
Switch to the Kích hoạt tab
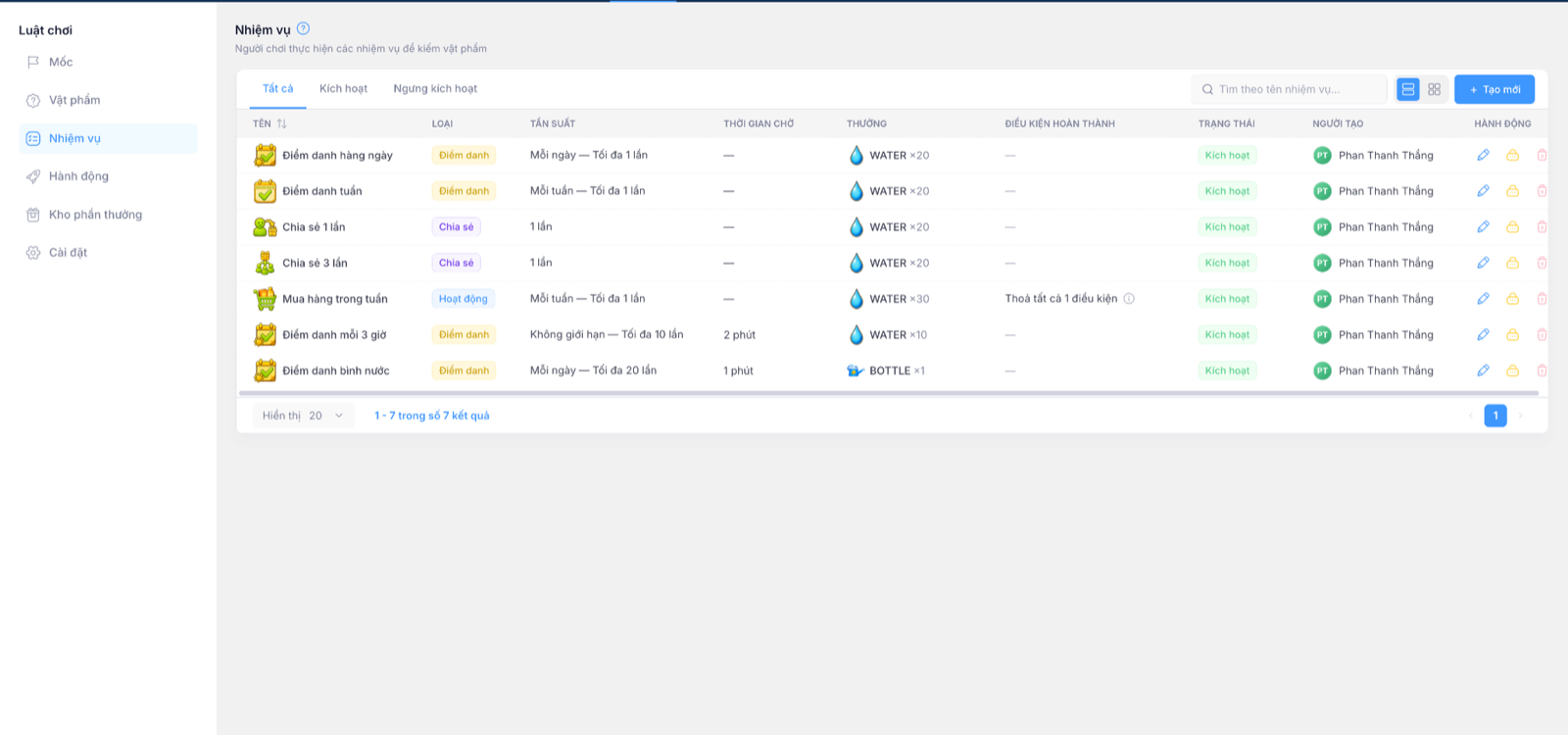[x=343, y=88]
